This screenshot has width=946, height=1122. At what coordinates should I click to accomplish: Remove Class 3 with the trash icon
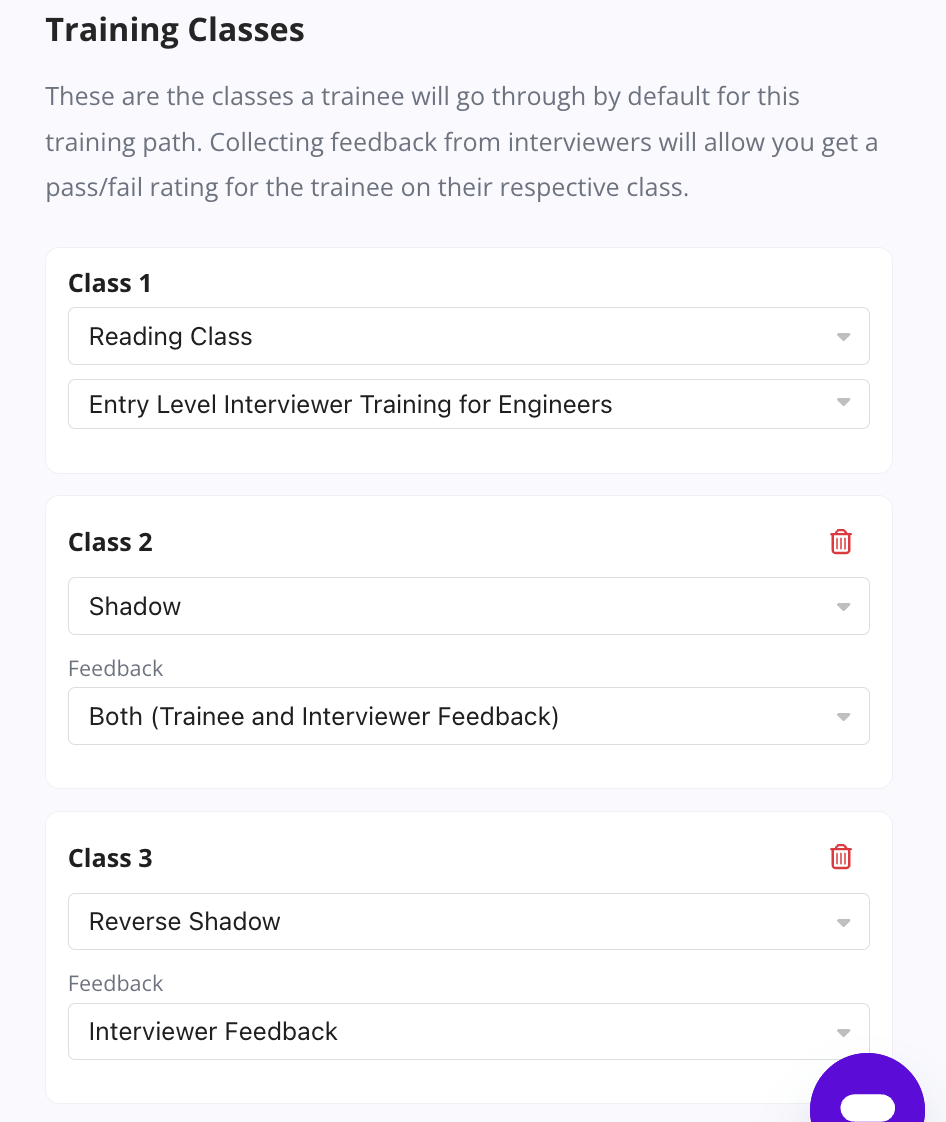pos(841,857)
